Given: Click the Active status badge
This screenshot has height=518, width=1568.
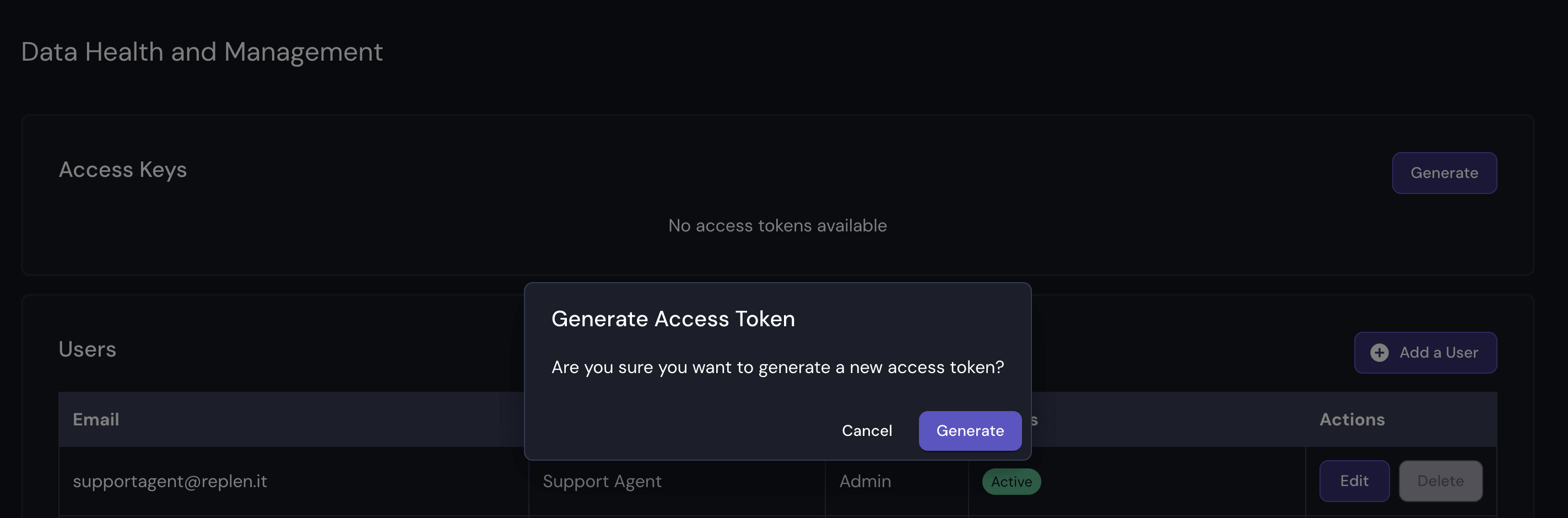Looking at the screenshot, I should (x=1011, y=482).
